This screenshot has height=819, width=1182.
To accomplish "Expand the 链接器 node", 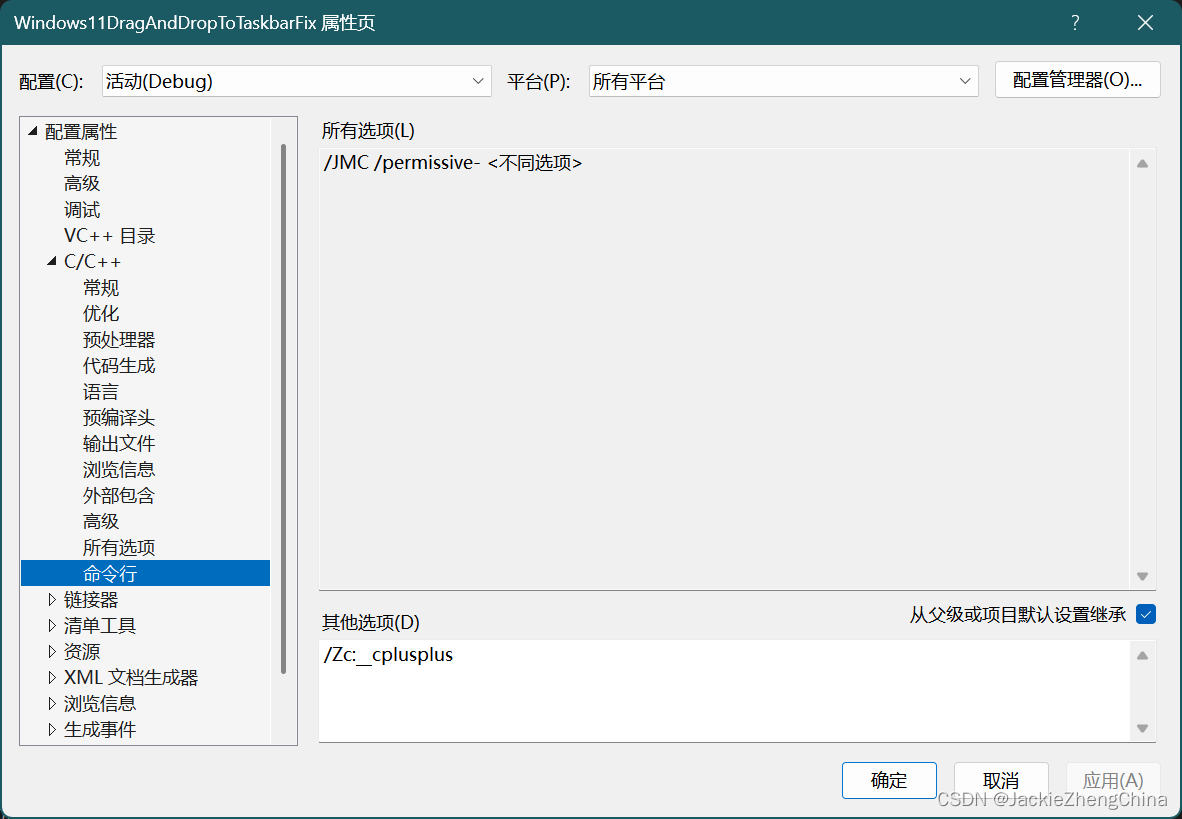I will (x=51, y=600).
